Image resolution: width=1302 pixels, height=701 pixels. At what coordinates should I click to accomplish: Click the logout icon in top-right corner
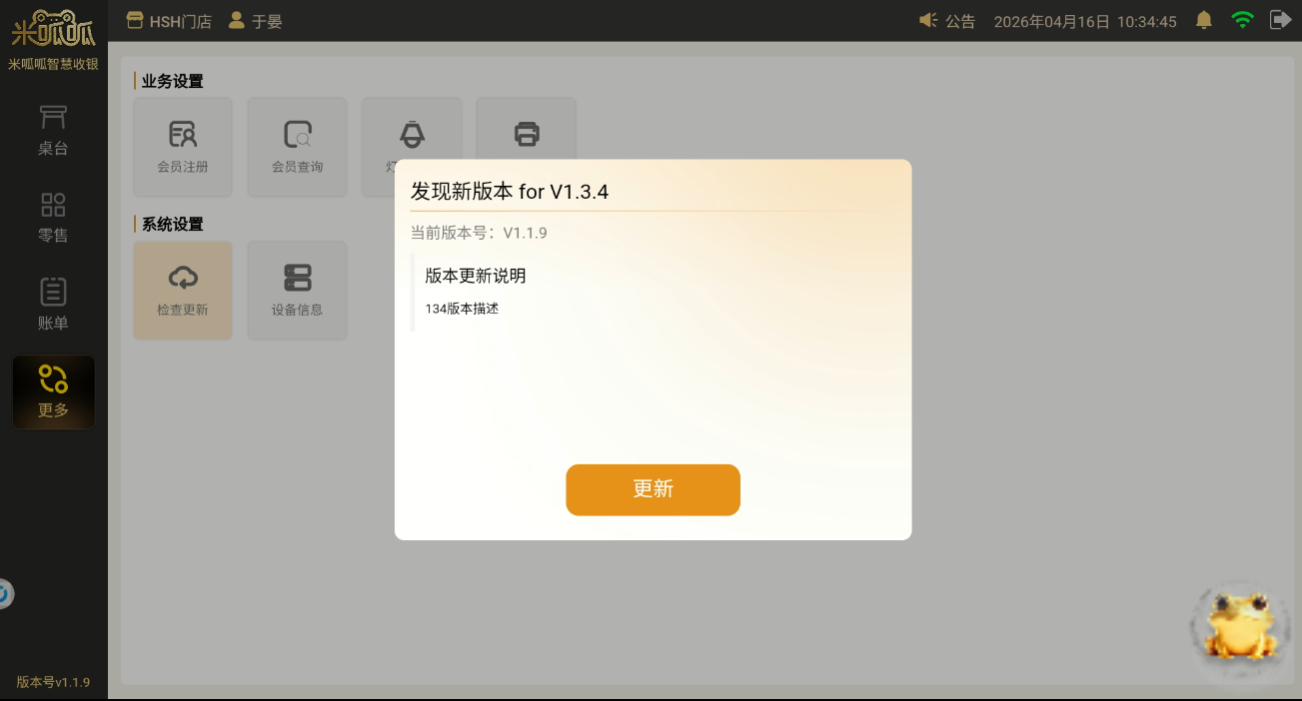pyautogui.click(x=1279, y=20)
